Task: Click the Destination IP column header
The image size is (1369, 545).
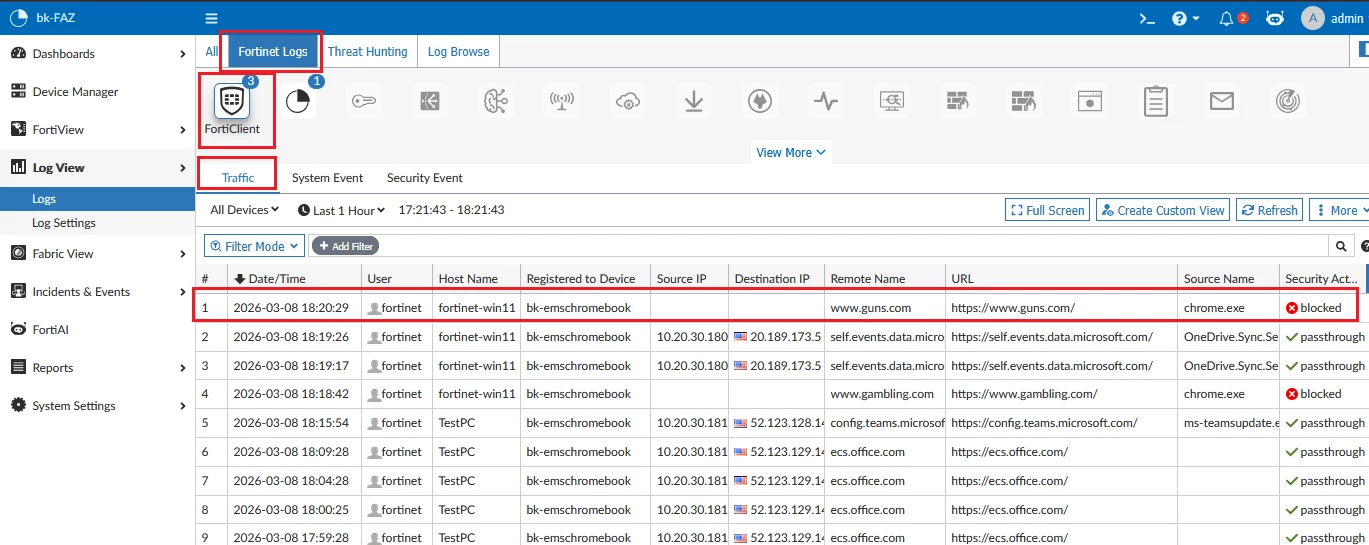Action: click(x=775, y=278)
